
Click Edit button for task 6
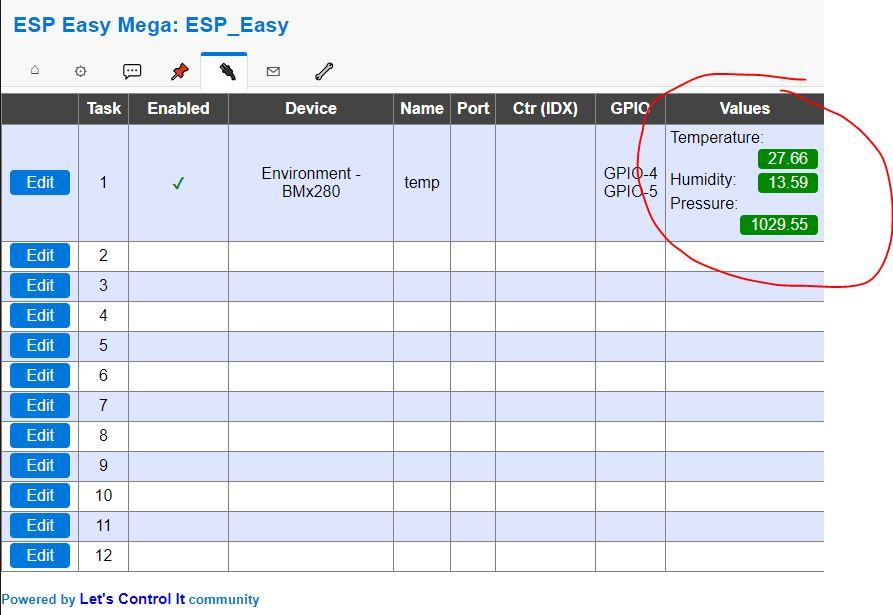click(40, 375)
